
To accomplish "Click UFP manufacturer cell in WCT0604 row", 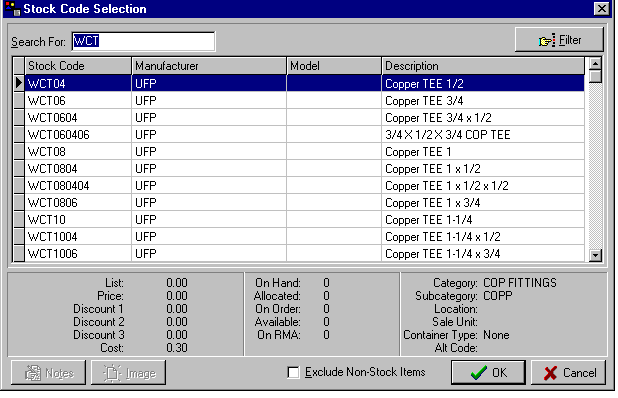I will point(209,117).
